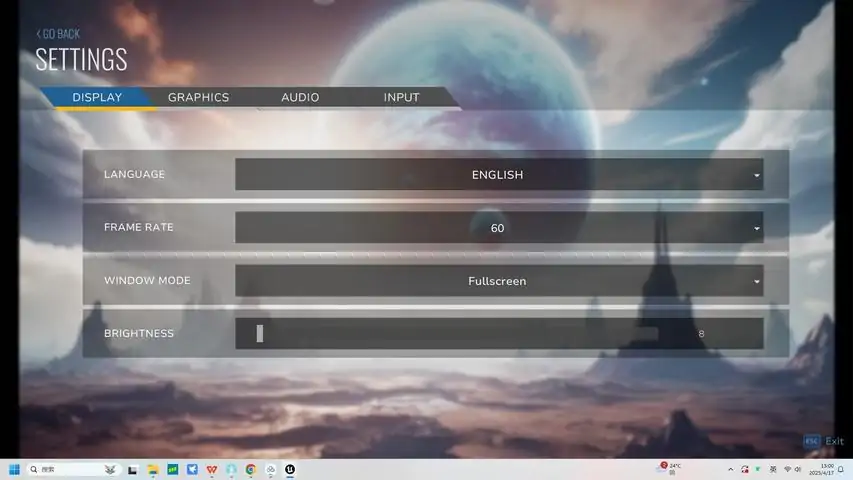Screen dimensions: 853x480
Task: Switch to the Graphics tab
Action: pyautogui.click(x=198, y=98)
